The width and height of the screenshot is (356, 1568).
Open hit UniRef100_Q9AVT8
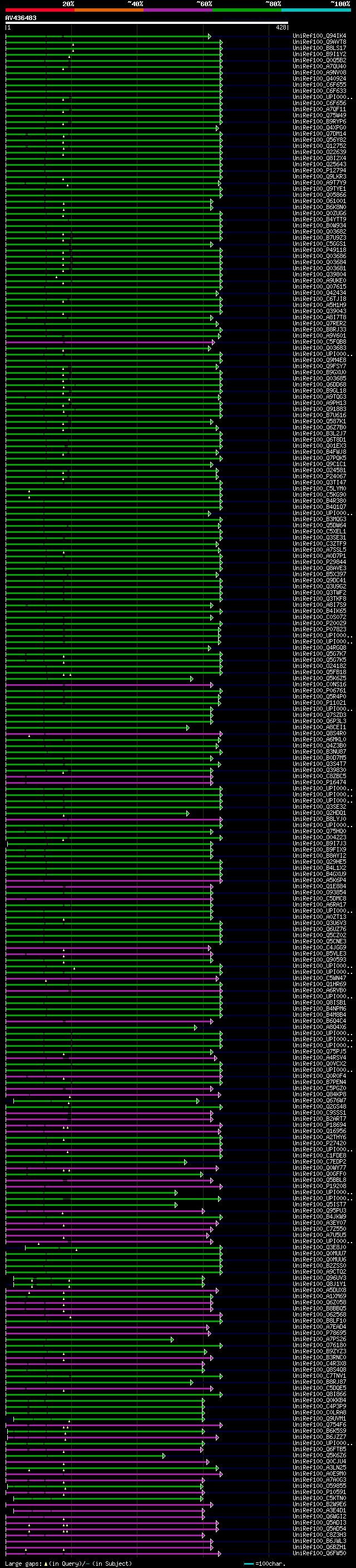[319, 42]
